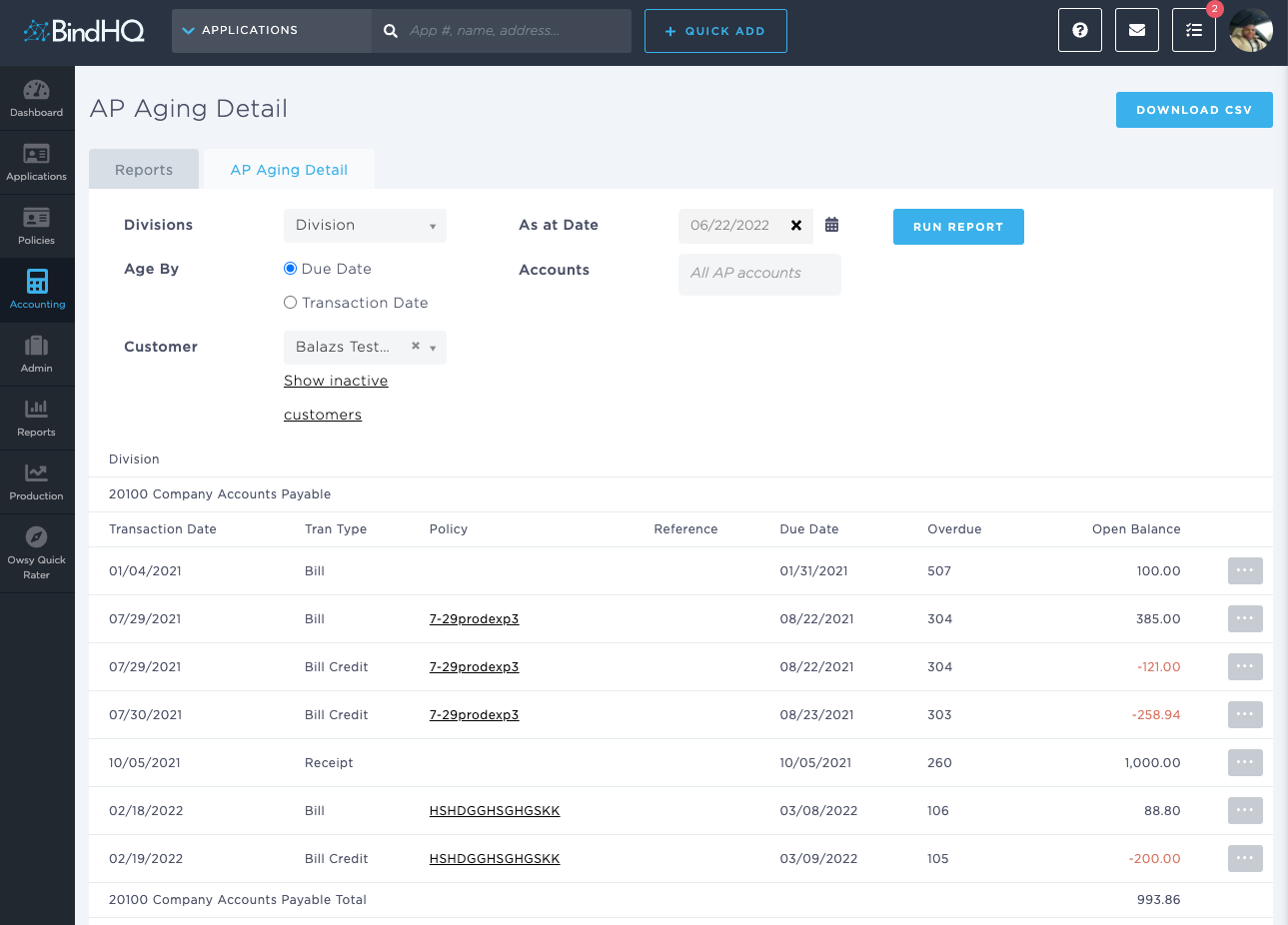Image resolution: width=1288 pixels, height=925 pixels.
Task: Open the task list notifications icon
Action: (x=1193, y=30)
